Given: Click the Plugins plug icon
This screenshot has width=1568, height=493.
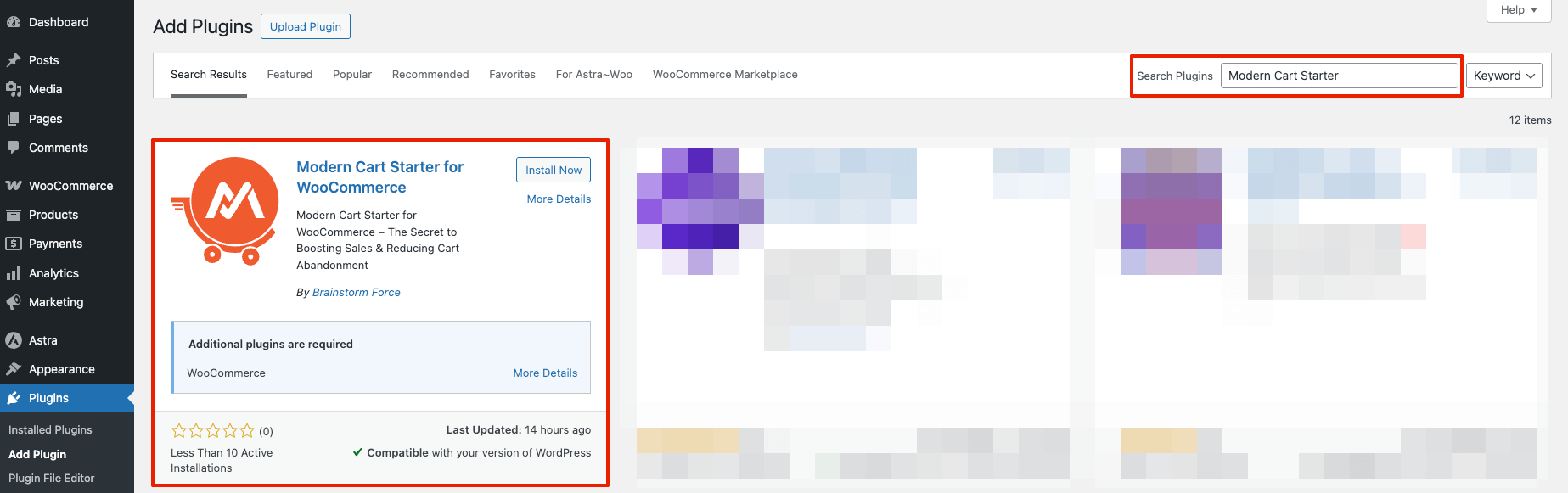Looking at the screenshot, I should click(14, 398).
